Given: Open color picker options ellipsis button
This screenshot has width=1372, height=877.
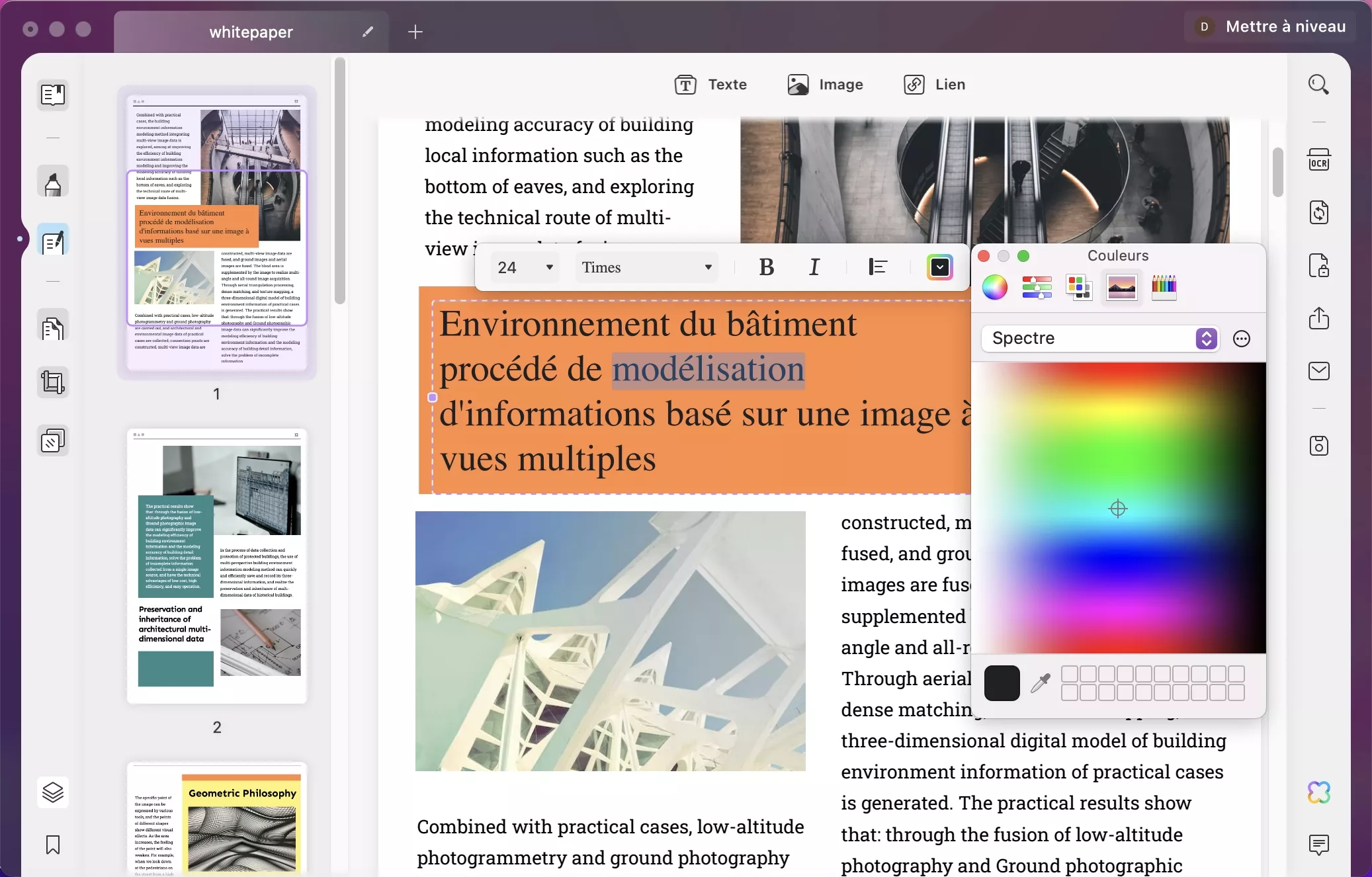Looking at the screenshot, I should (1242, 339).
